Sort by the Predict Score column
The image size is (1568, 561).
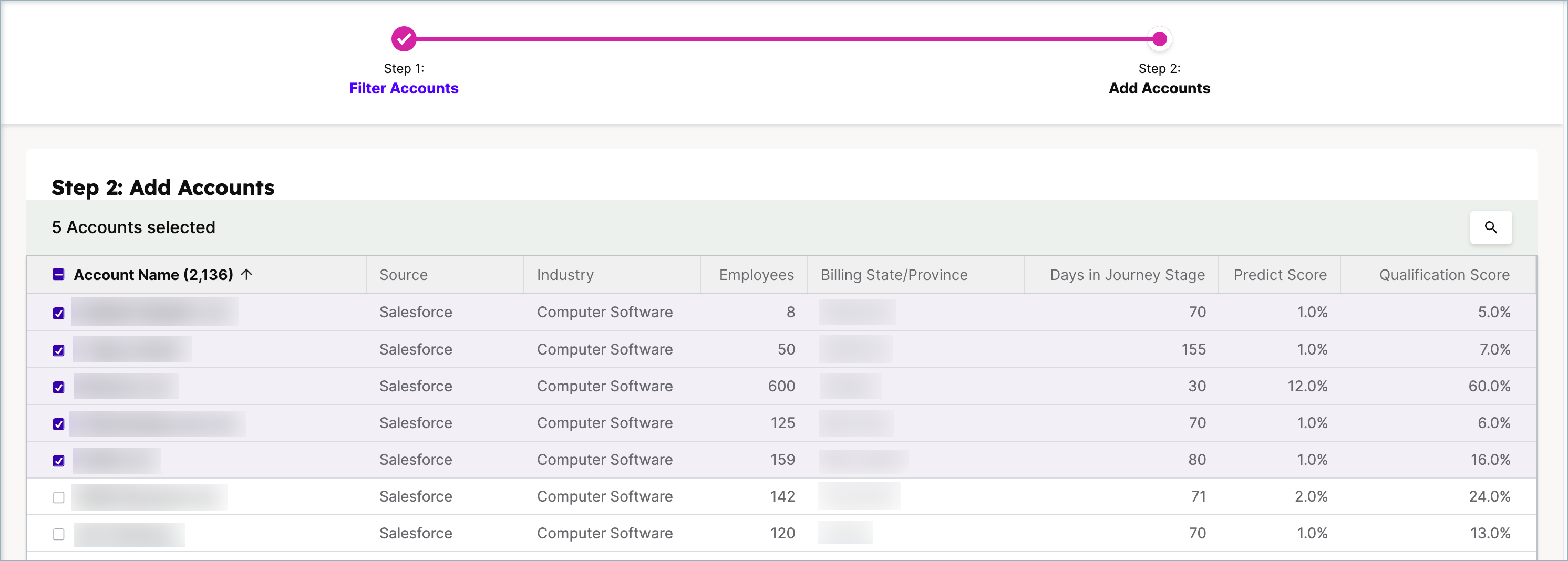[1280, 274]
